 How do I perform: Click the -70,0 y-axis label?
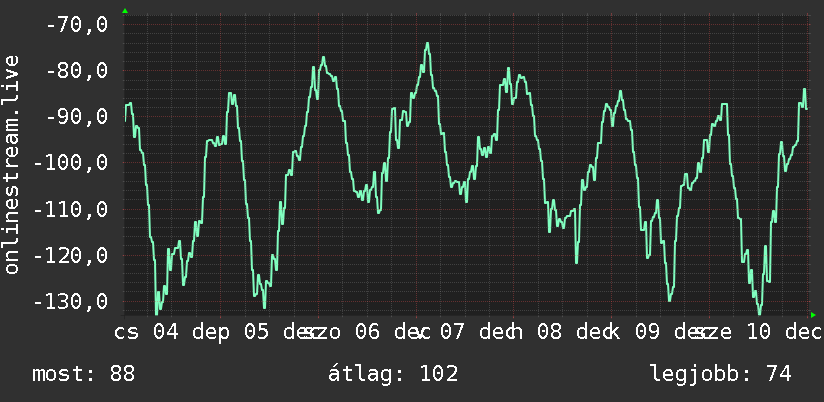77,24
